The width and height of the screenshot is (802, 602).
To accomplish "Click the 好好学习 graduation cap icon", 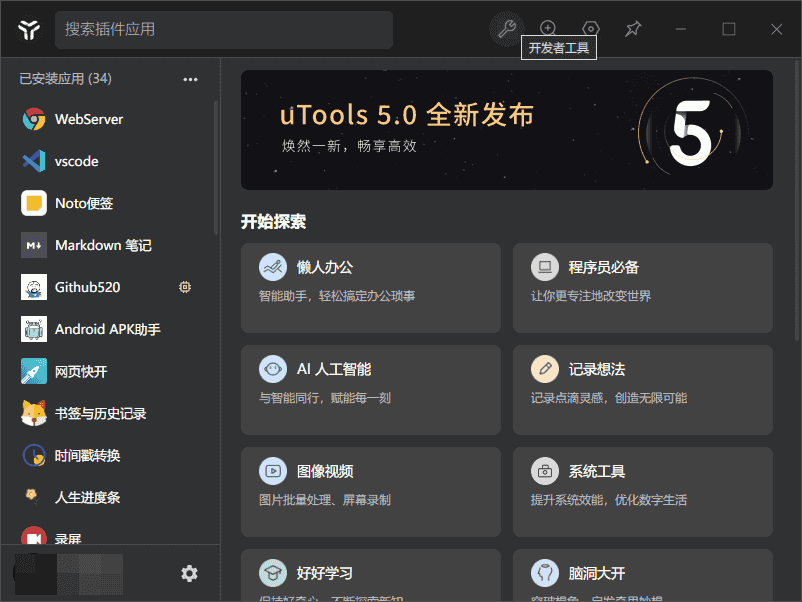I will (273, 573).
